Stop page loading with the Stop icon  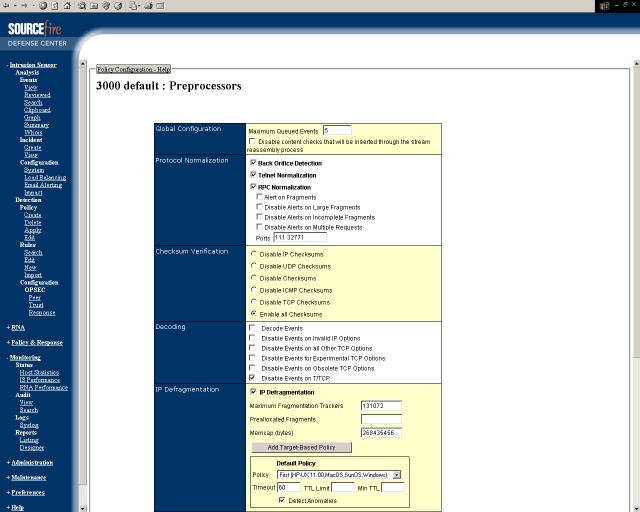click(43, 6)
